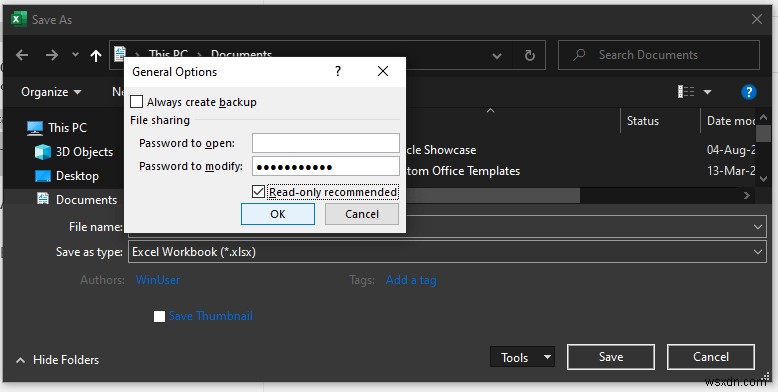The image size is (778, 392).
Task: Open the Tools dropdown menu
Action: click(522, 357)
